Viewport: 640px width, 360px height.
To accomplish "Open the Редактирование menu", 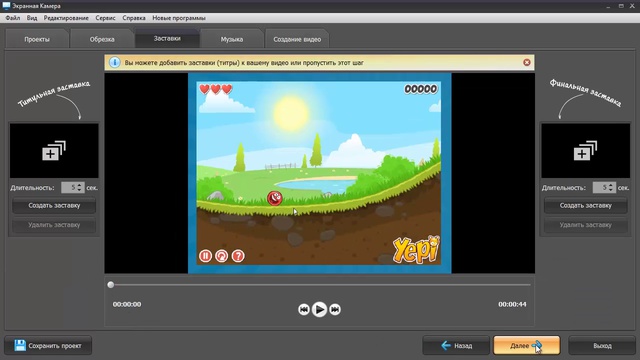I will [x=66, y=18].
